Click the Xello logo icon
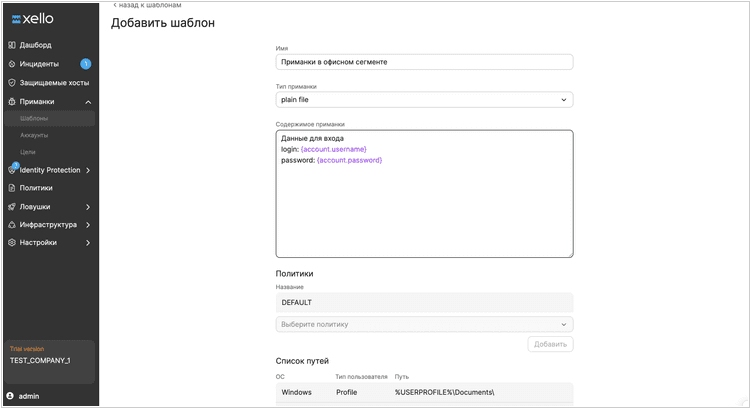The image size is (750, 408). click(16, 19)
